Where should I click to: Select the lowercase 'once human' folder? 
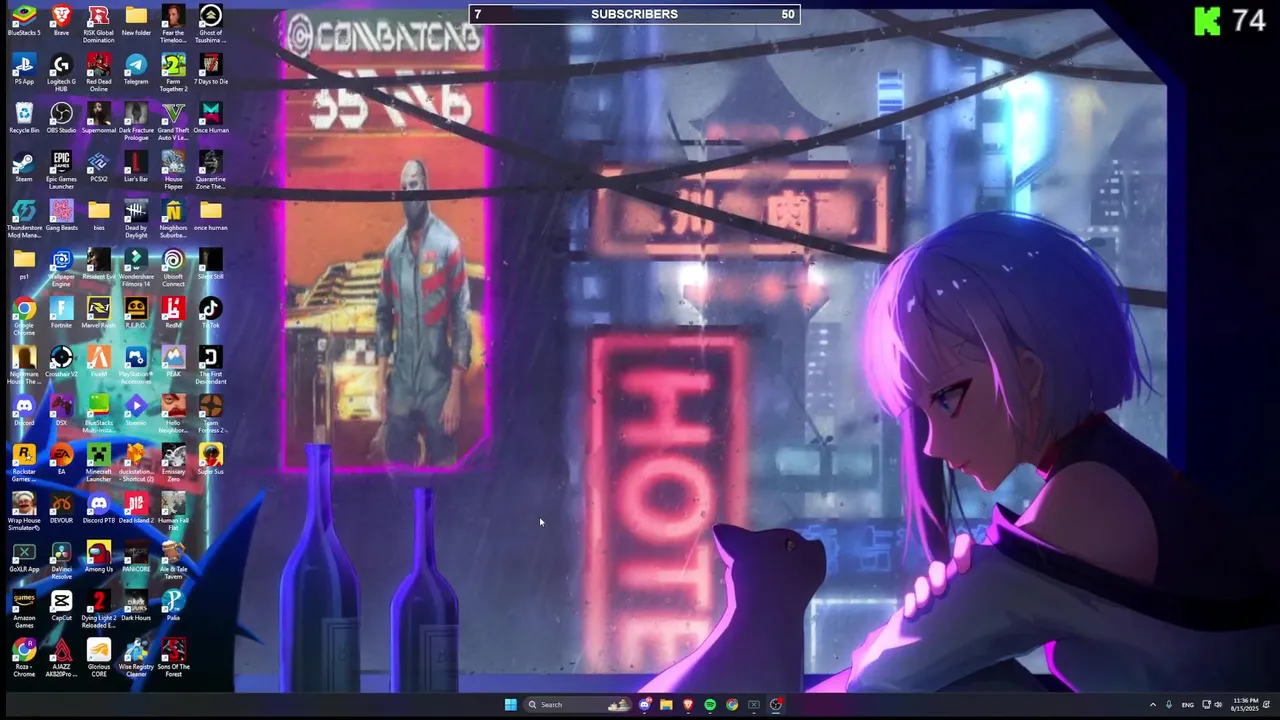click(210, 216)
